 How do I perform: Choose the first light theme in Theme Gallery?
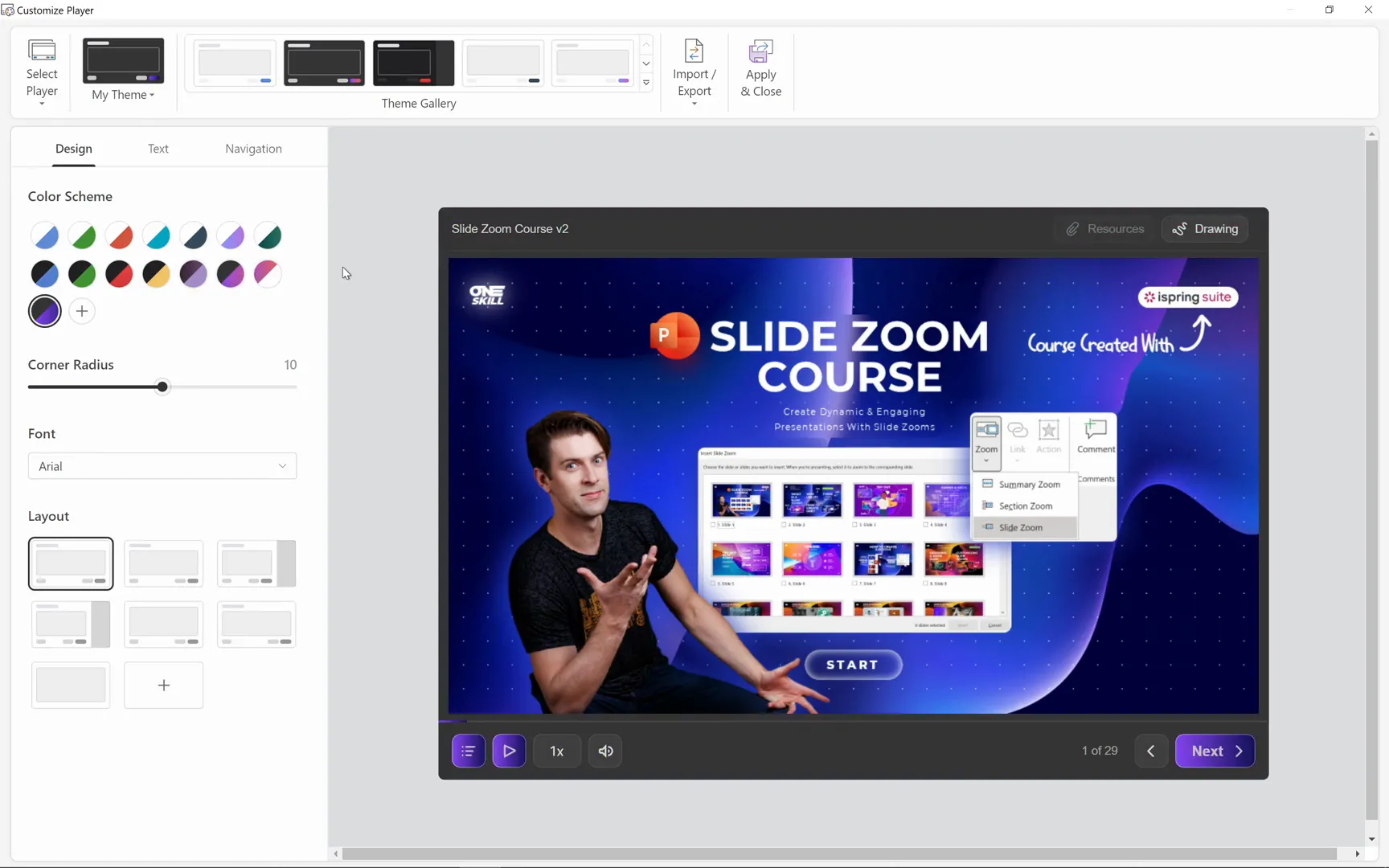point(235,63)
